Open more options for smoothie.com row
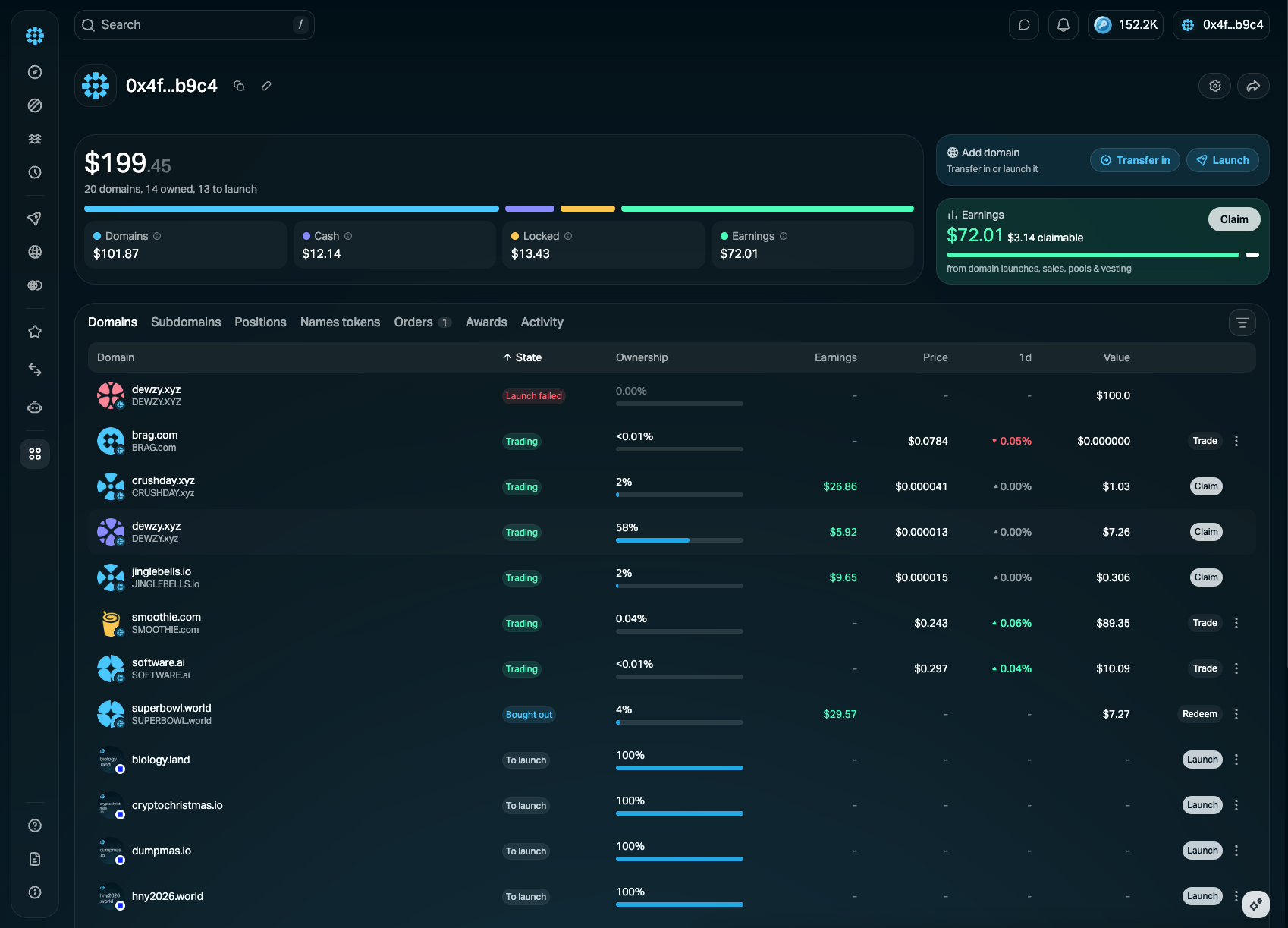 tap(1236, 623)
